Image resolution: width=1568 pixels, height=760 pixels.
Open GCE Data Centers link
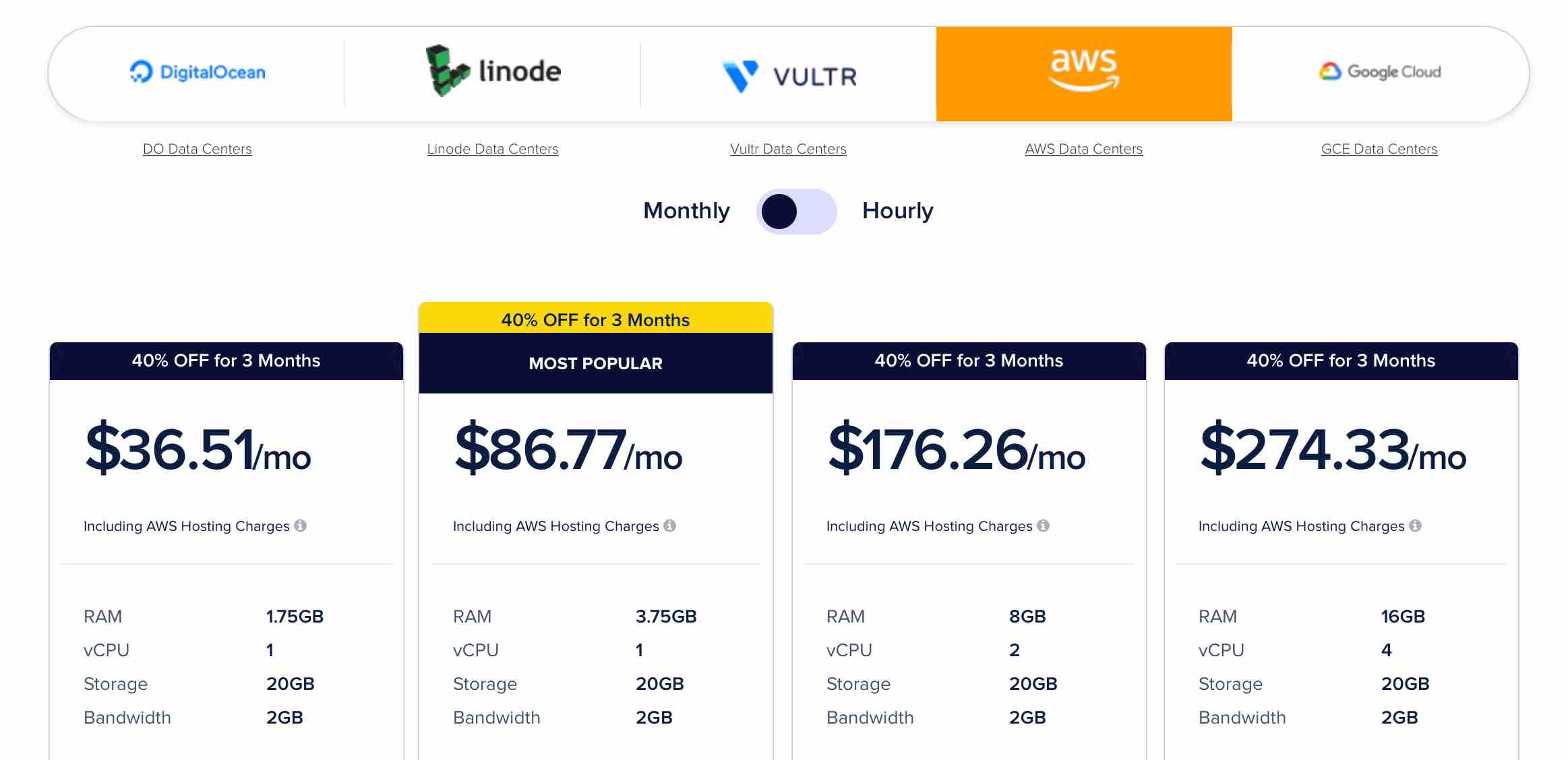pos(1379,149)
